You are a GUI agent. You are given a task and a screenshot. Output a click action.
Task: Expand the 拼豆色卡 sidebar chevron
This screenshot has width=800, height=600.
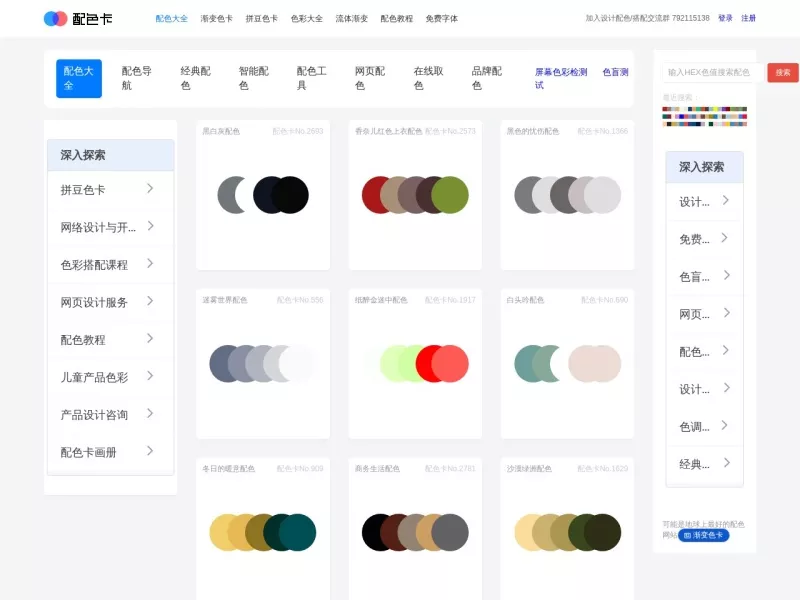150,189
